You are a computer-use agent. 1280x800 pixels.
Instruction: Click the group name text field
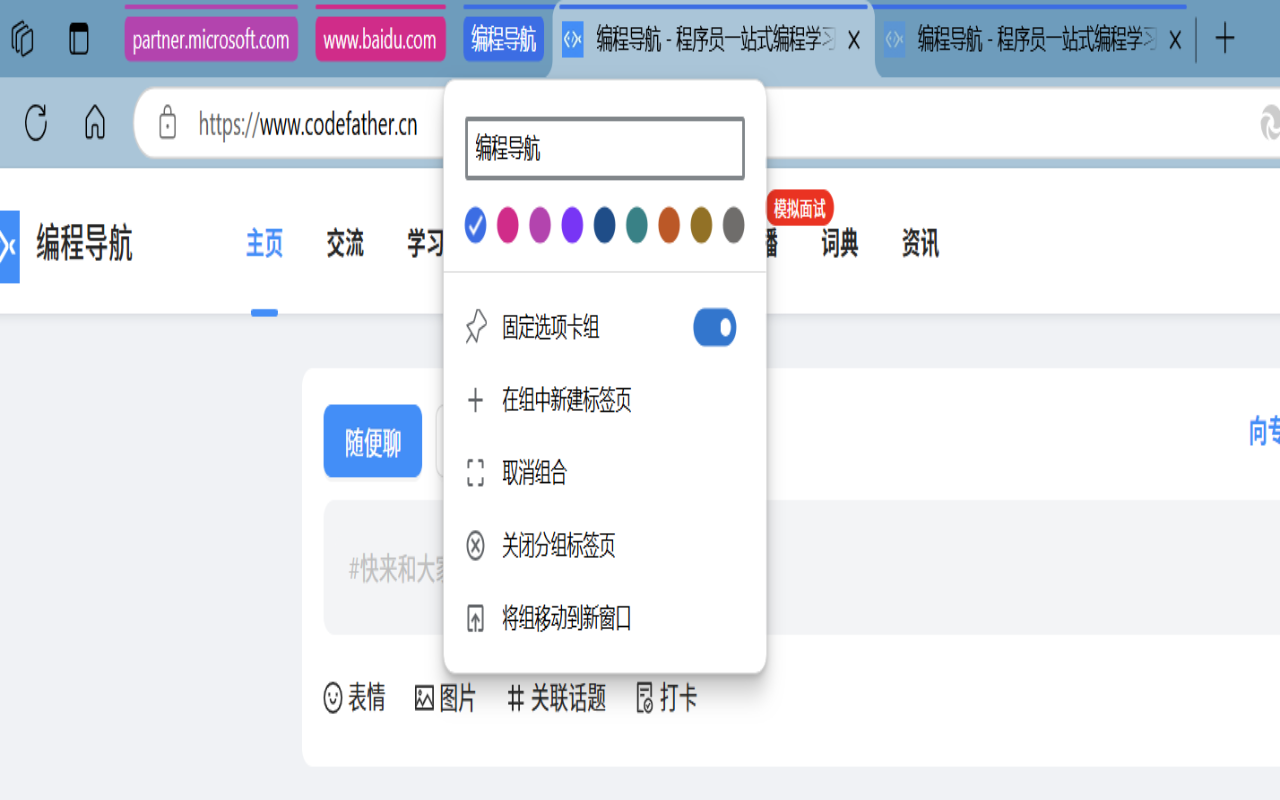(x=605, y=149)
